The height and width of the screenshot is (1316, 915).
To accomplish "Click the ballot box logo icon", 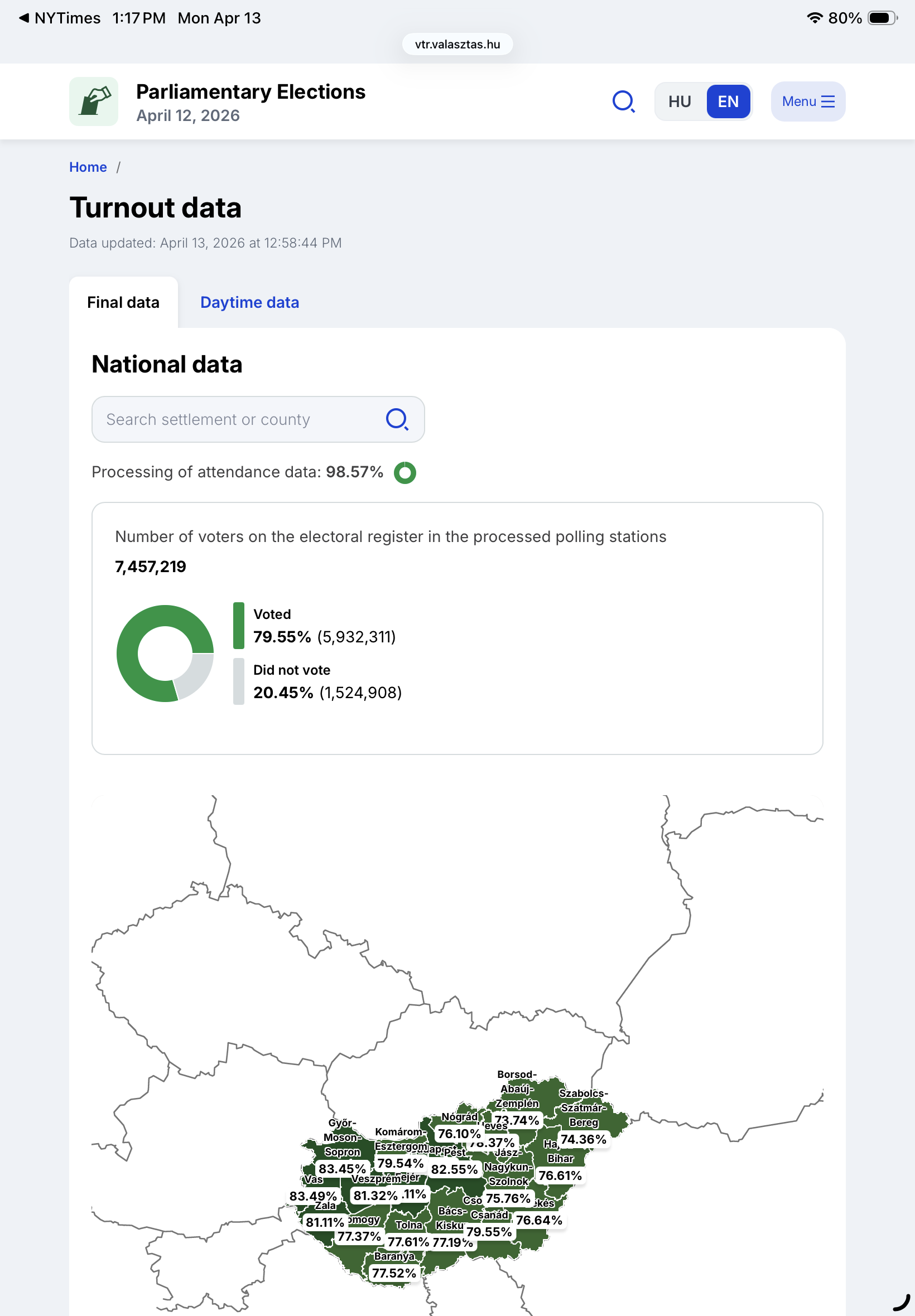I will [x=93, y=101].
